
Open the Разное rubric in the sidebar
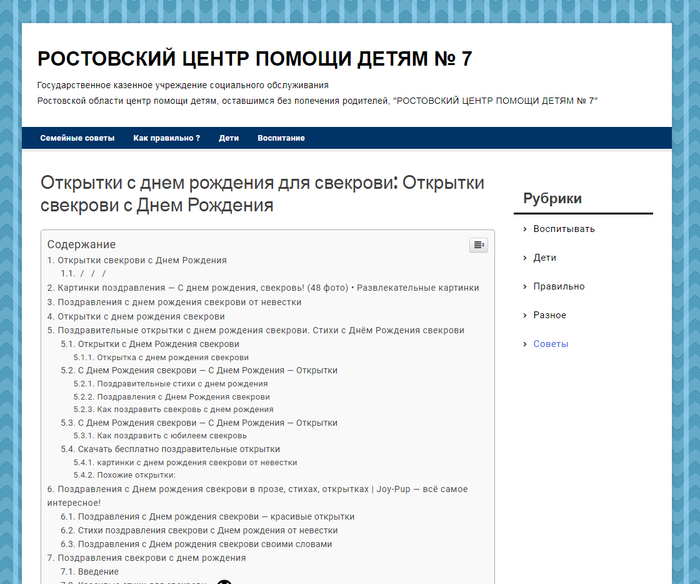point(549,316)
